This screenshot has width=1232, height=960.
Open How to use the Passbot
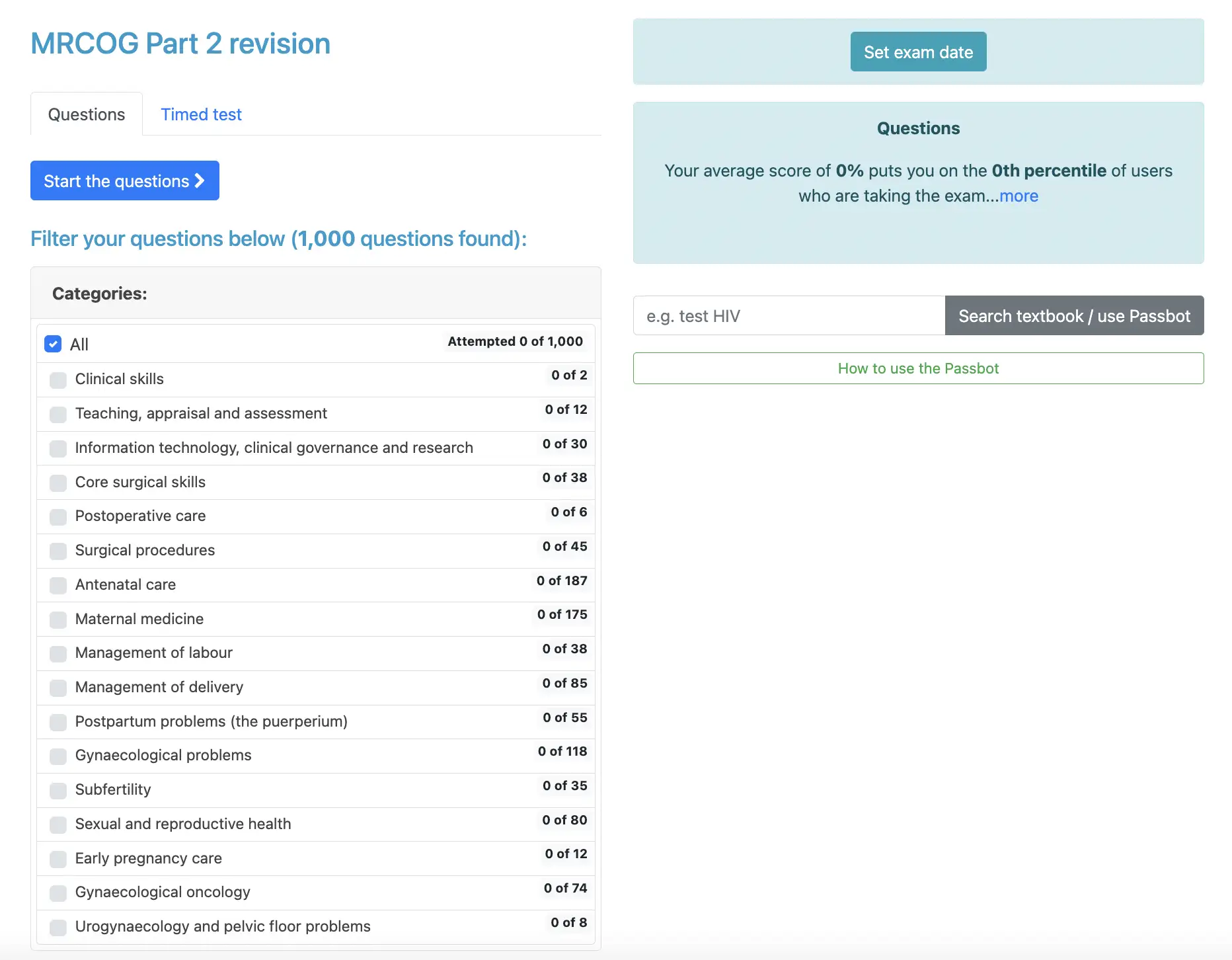[918, 368]
